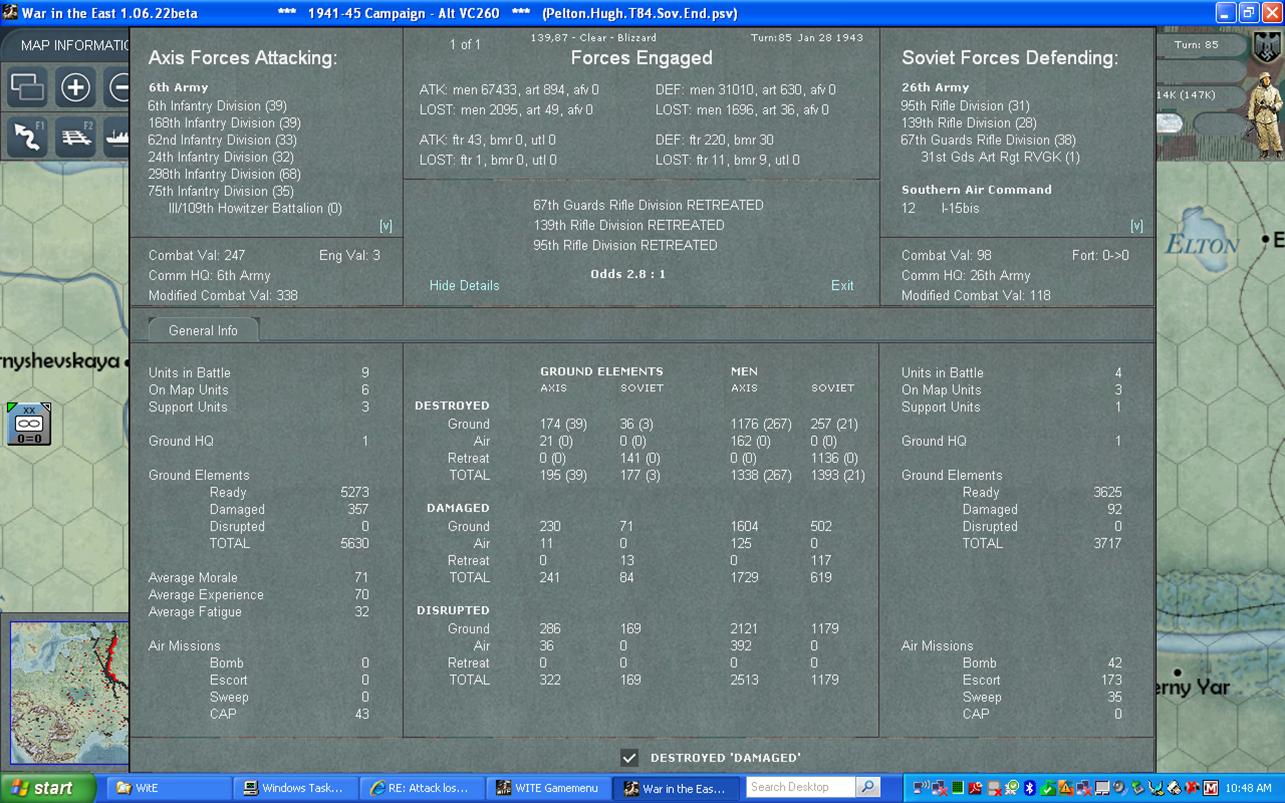Screen dimensions: 1285x803
Task: Click the Odds 2.8 : 1 text
Action: click(x=627, y=273)
